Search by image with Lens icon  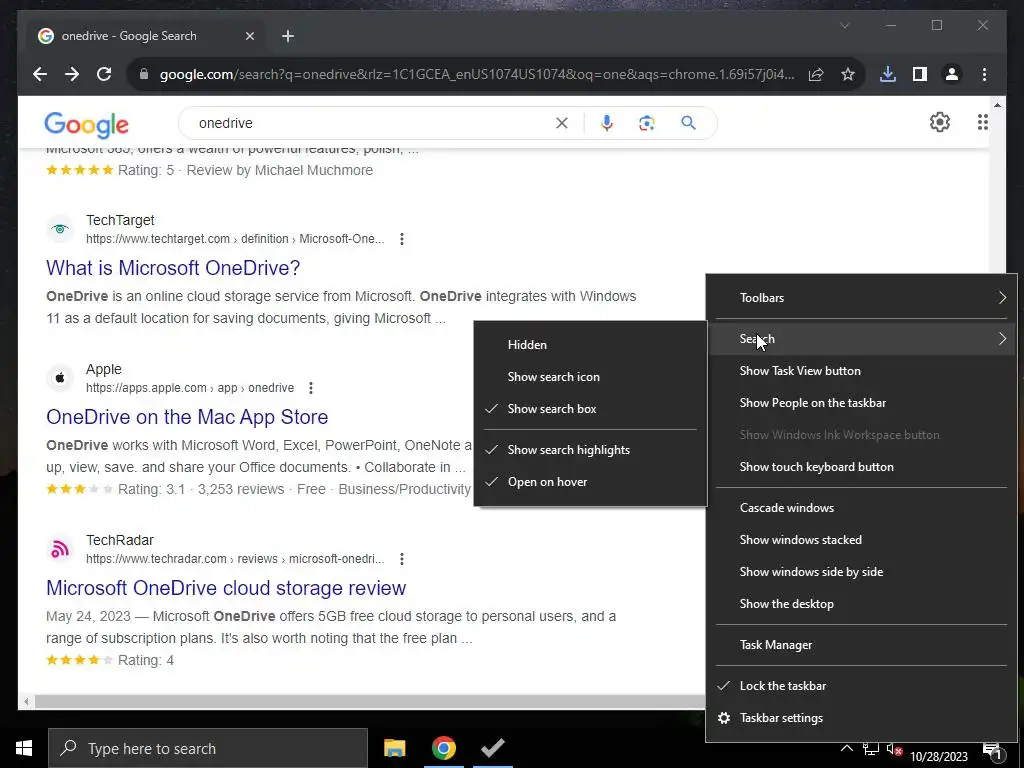click(647, 123)
